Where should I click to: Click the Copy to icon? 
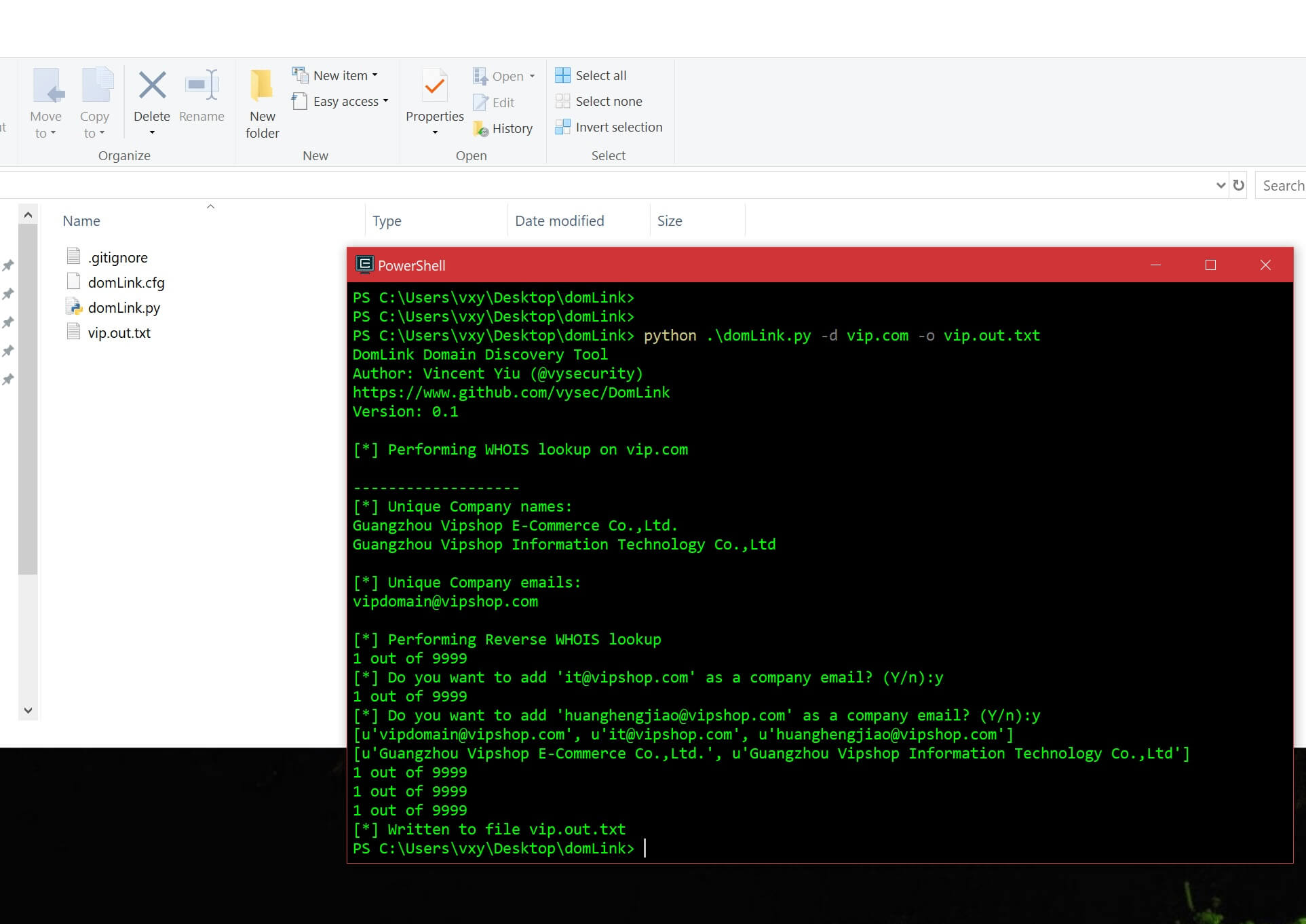click(98, 85)
